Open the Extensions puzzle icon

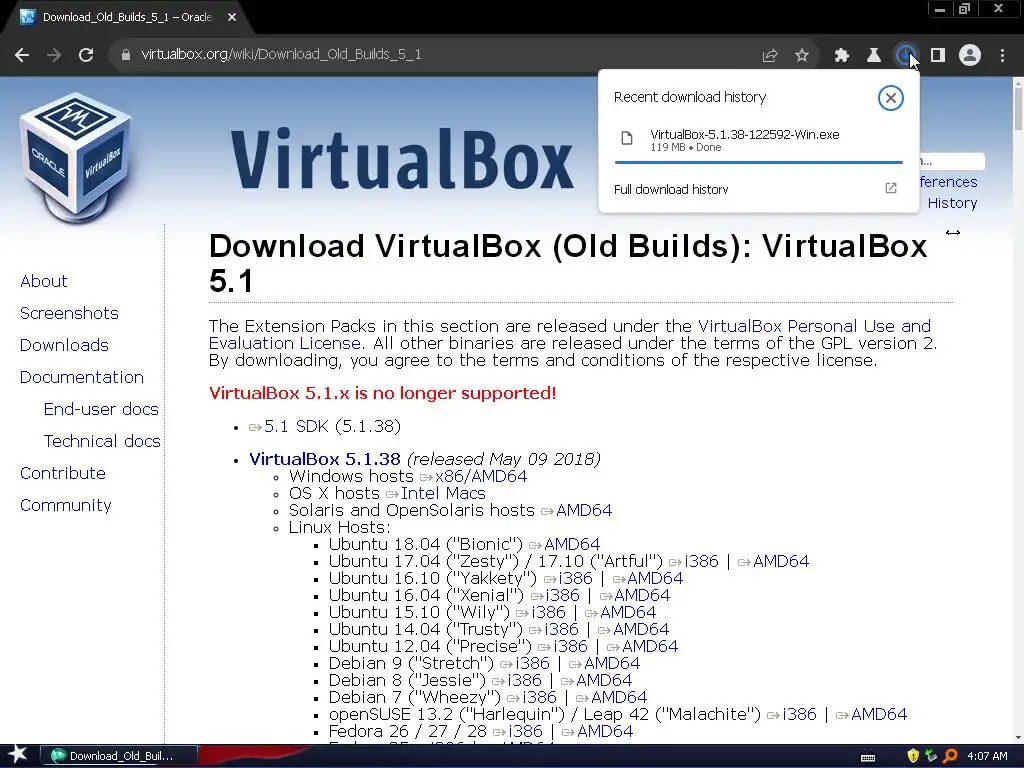842,56
